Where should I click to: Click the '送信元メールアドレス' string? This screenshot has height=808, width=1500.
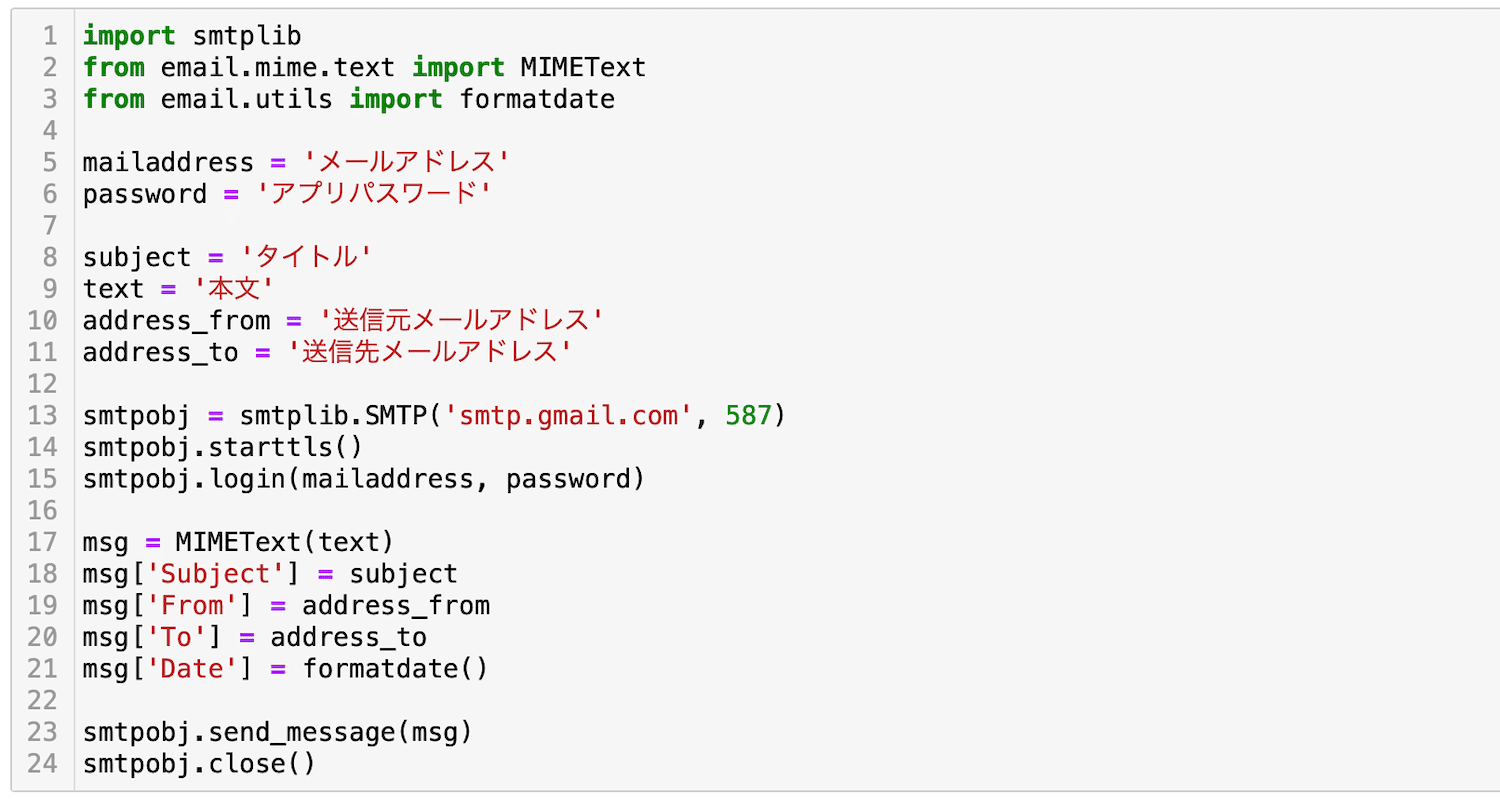(459, 320)
